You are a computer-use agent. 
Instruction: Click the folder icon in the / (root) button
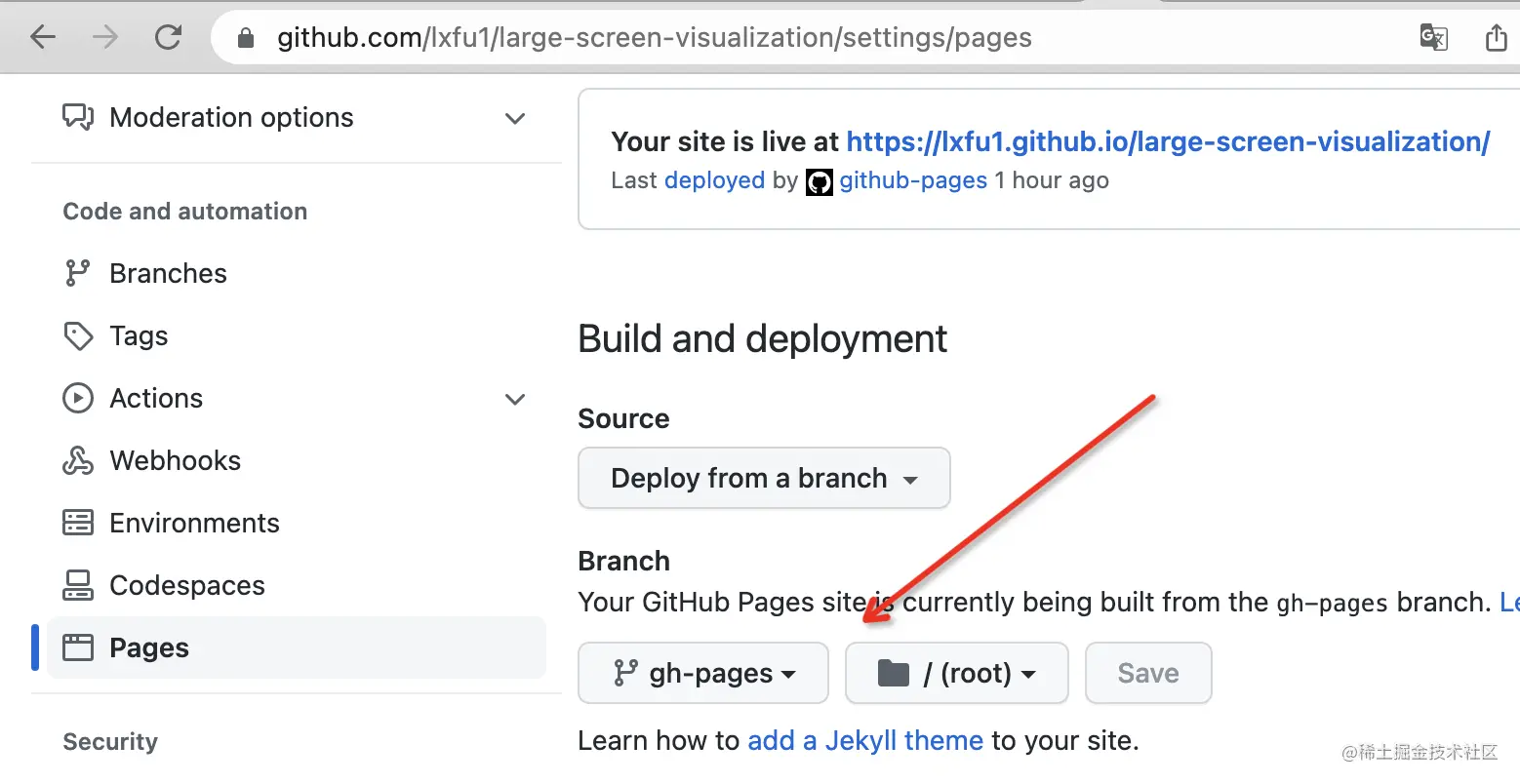tap(894, 673)
